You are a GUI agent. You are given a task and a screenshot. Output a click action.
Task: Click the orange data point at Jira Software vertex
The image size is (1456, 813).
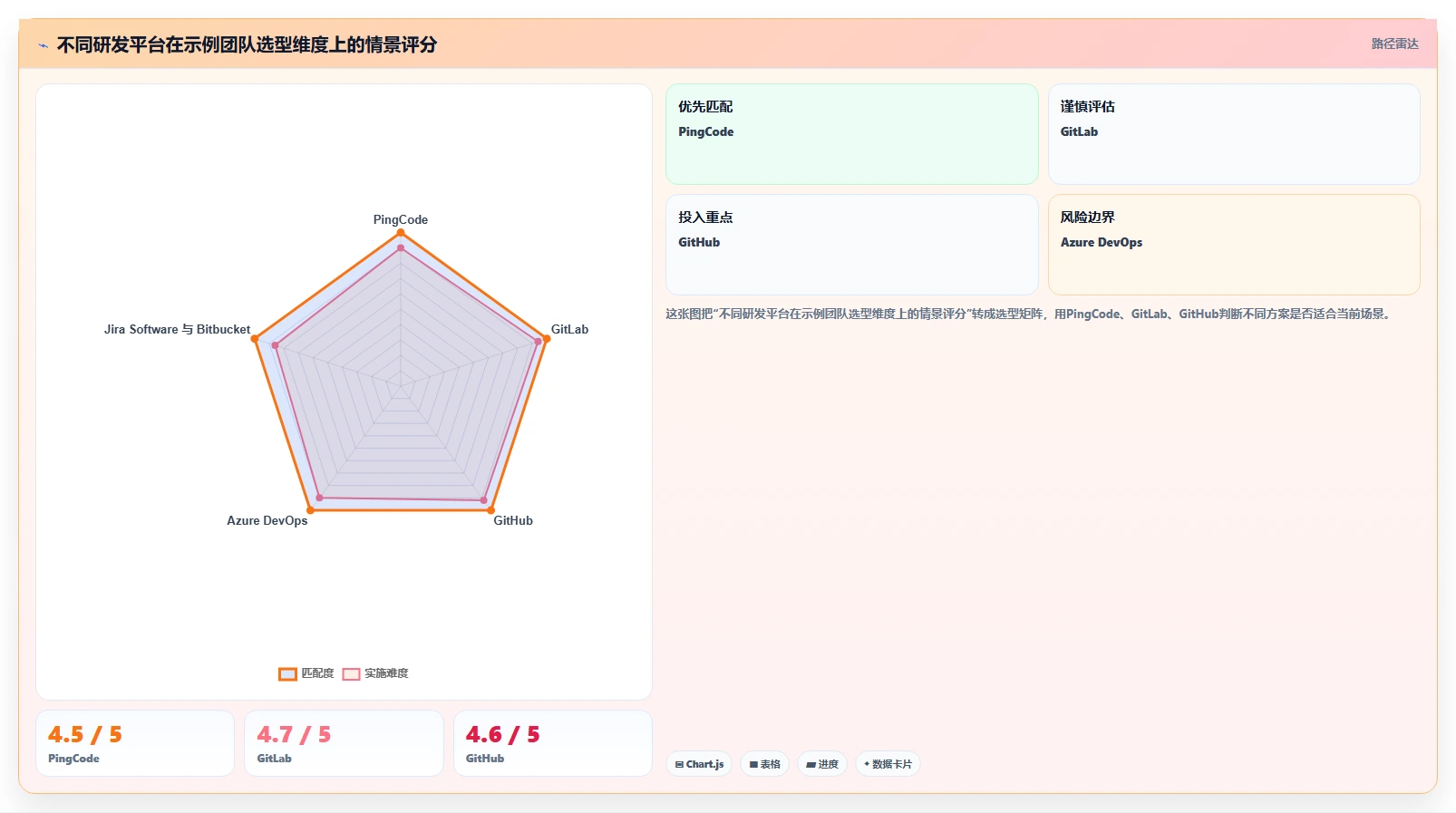coord(255,339)
